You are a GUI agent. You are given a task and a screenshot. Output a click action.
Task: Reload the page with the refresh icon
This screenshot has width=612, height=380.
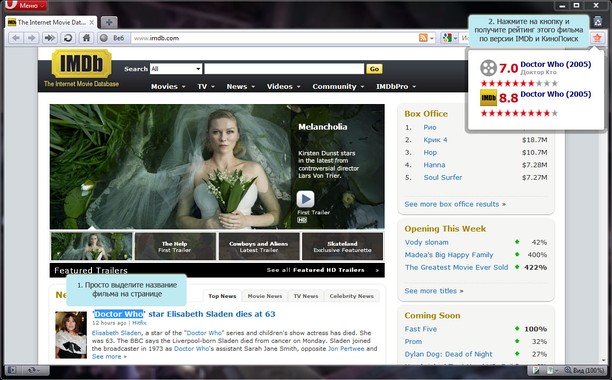click(68, 38)
